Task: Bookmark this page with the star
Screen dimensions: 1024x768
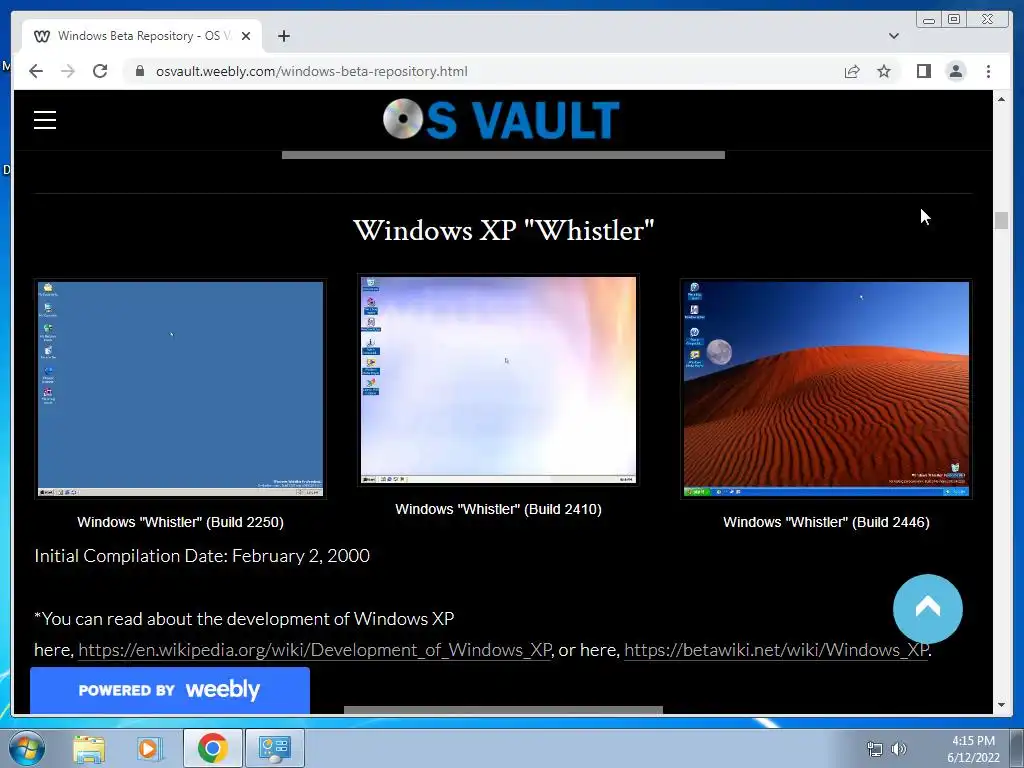Action: pyautogui.click(x=884, y=71)
